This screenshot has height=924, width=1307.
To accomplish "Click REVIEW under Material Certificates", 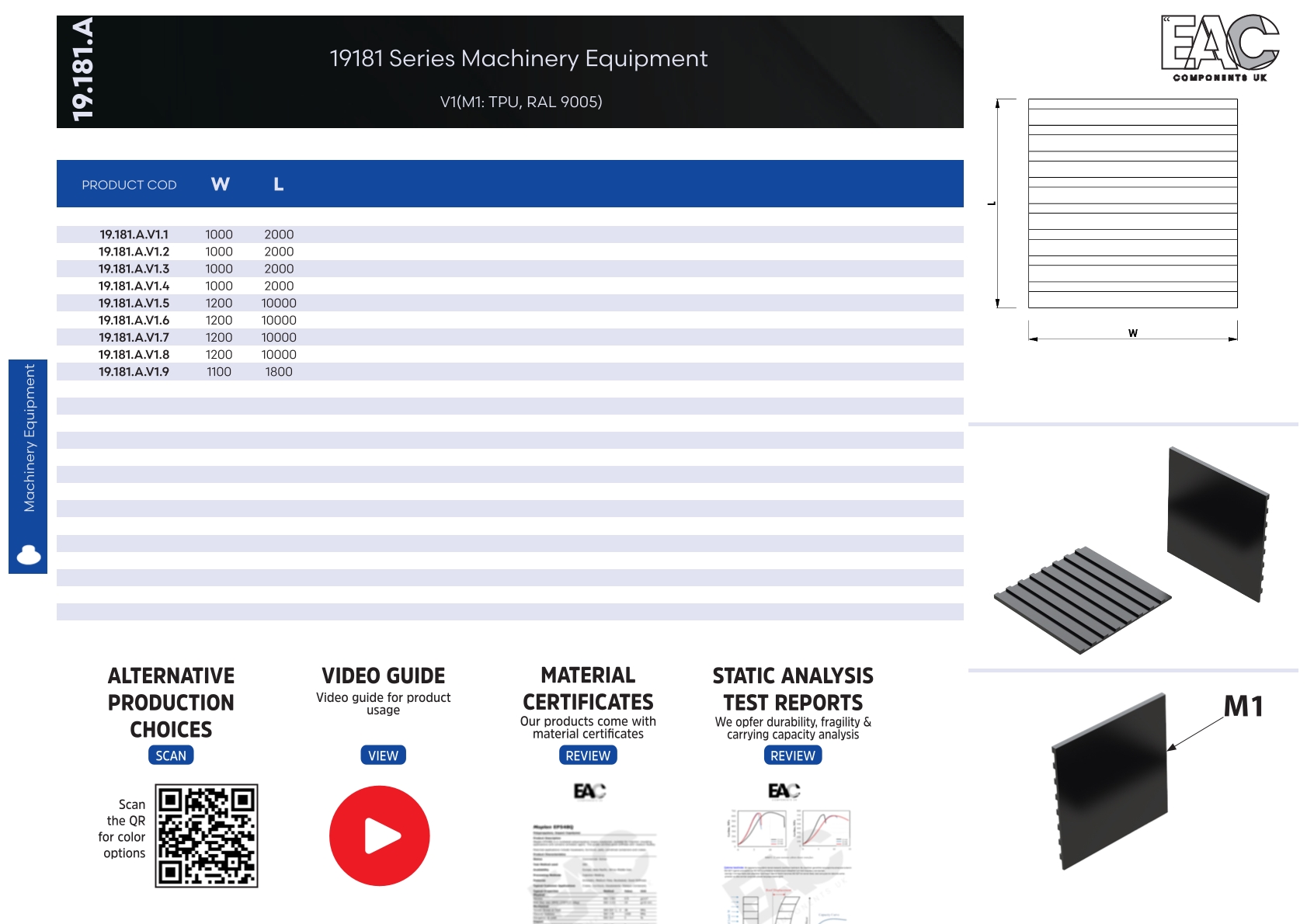I will pos(588,756).
